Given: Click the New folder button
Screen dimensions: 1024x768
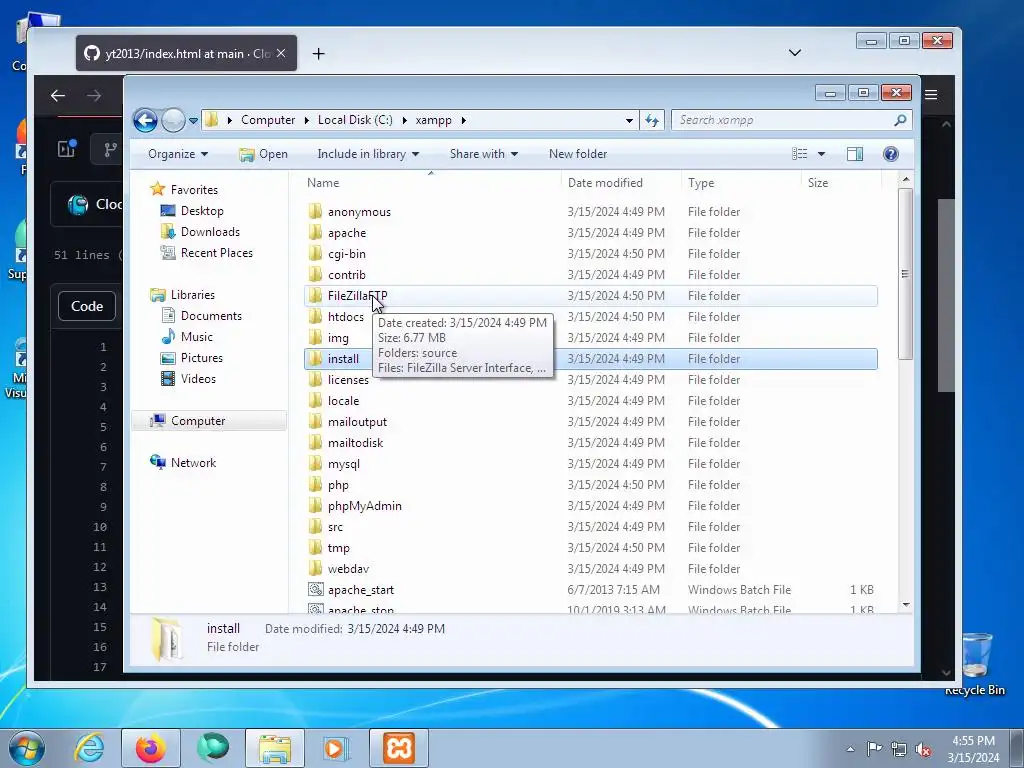Looking at the screenshot, I should tap(578, 154).
